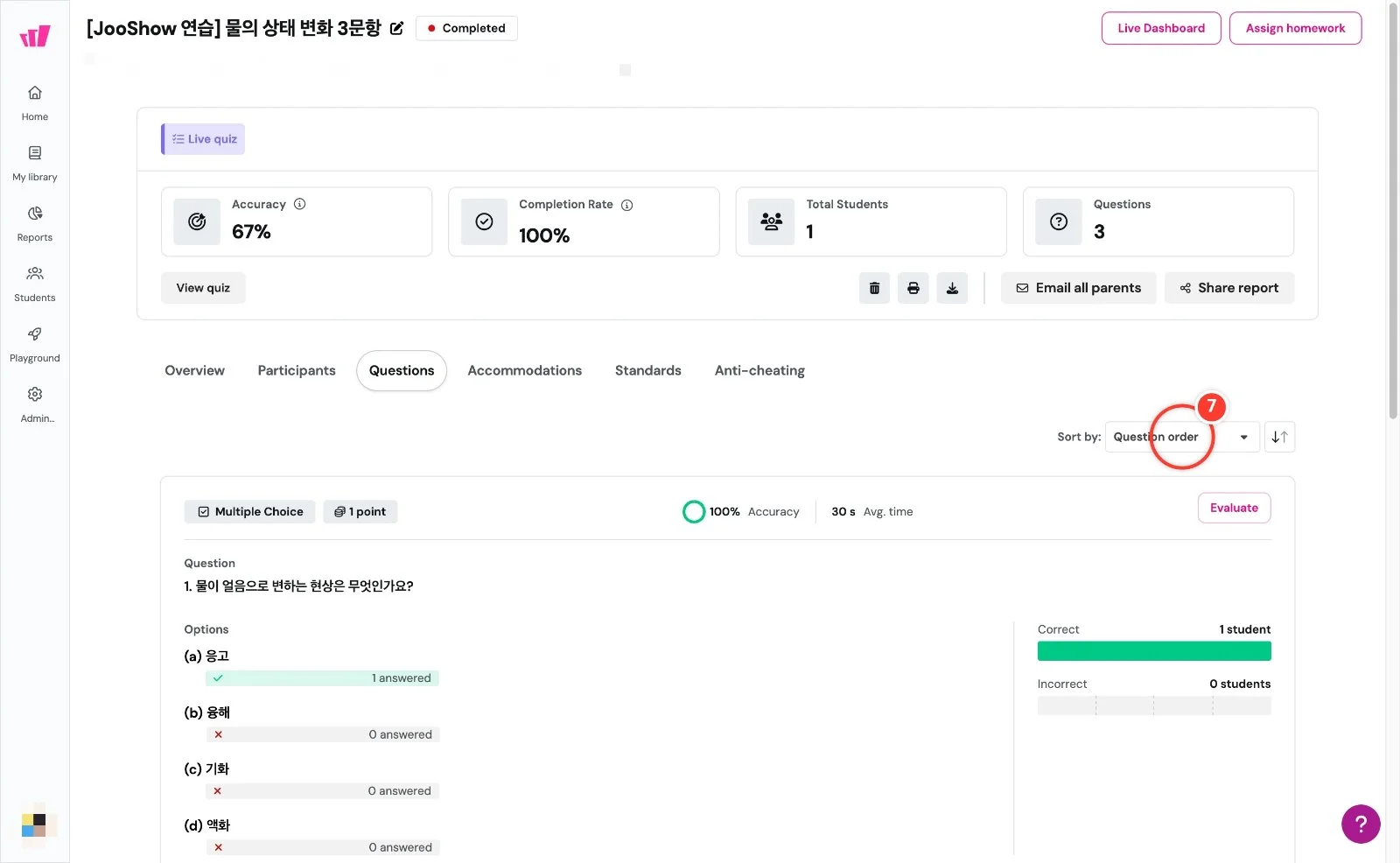
Task: Click option (c) 기화
Action: point(206,768)
